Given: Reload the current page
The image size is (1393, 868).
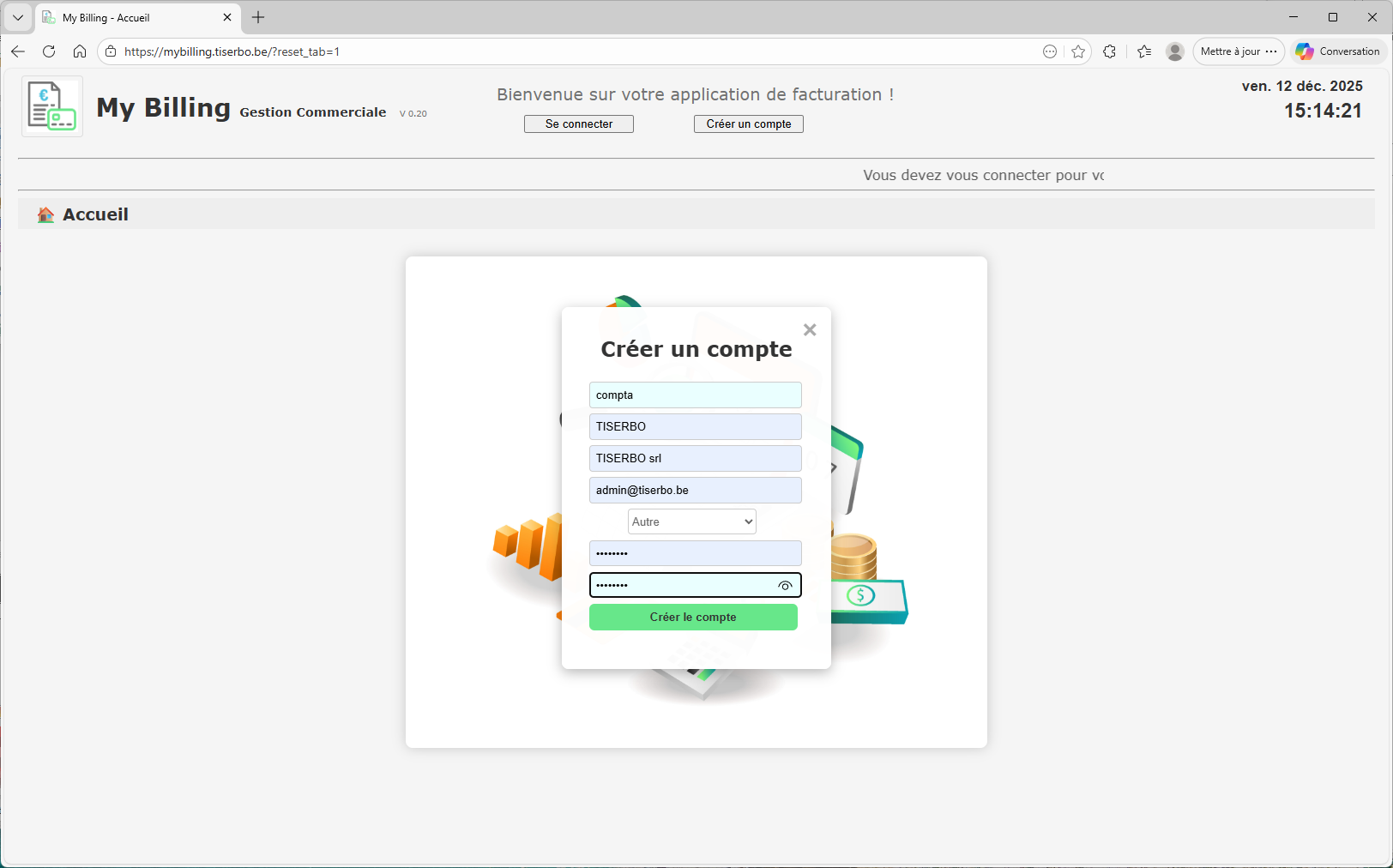Looking at the screenshot, I should click(49, 51).
